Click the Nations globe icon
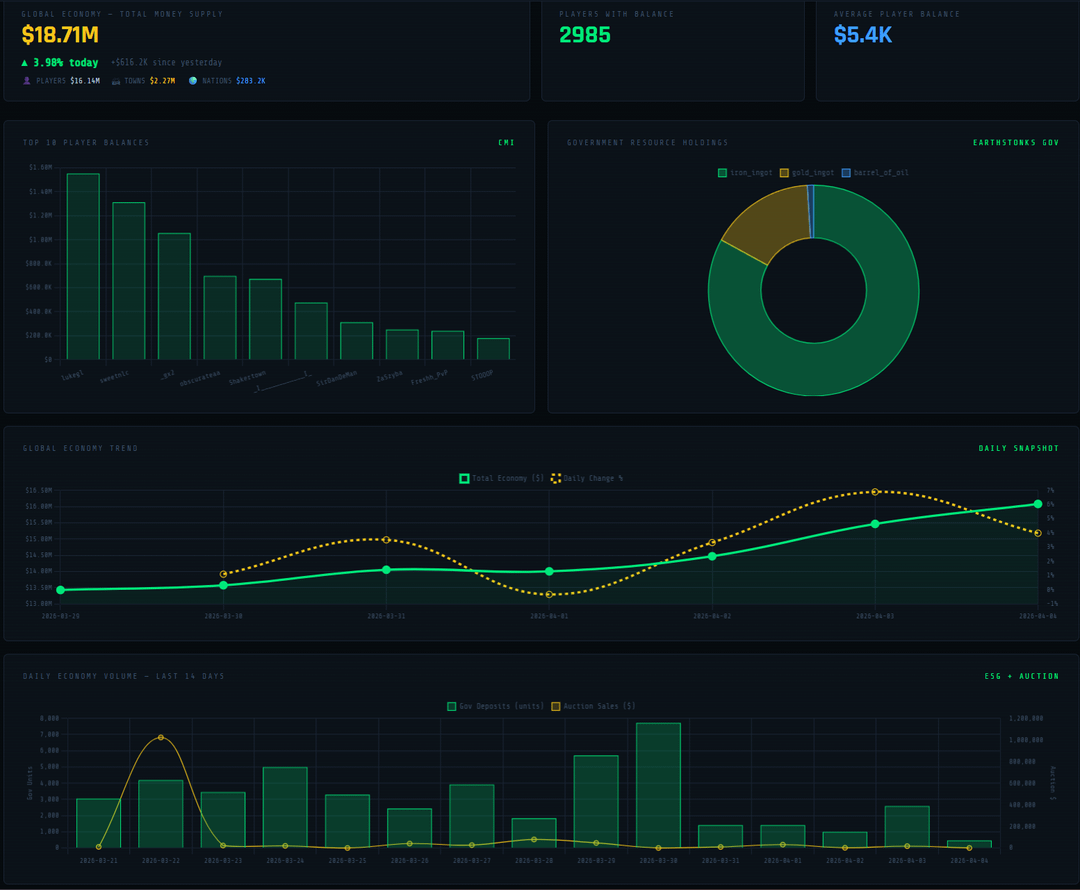Viewport: 1080px width, 890px height. [193, 81]
